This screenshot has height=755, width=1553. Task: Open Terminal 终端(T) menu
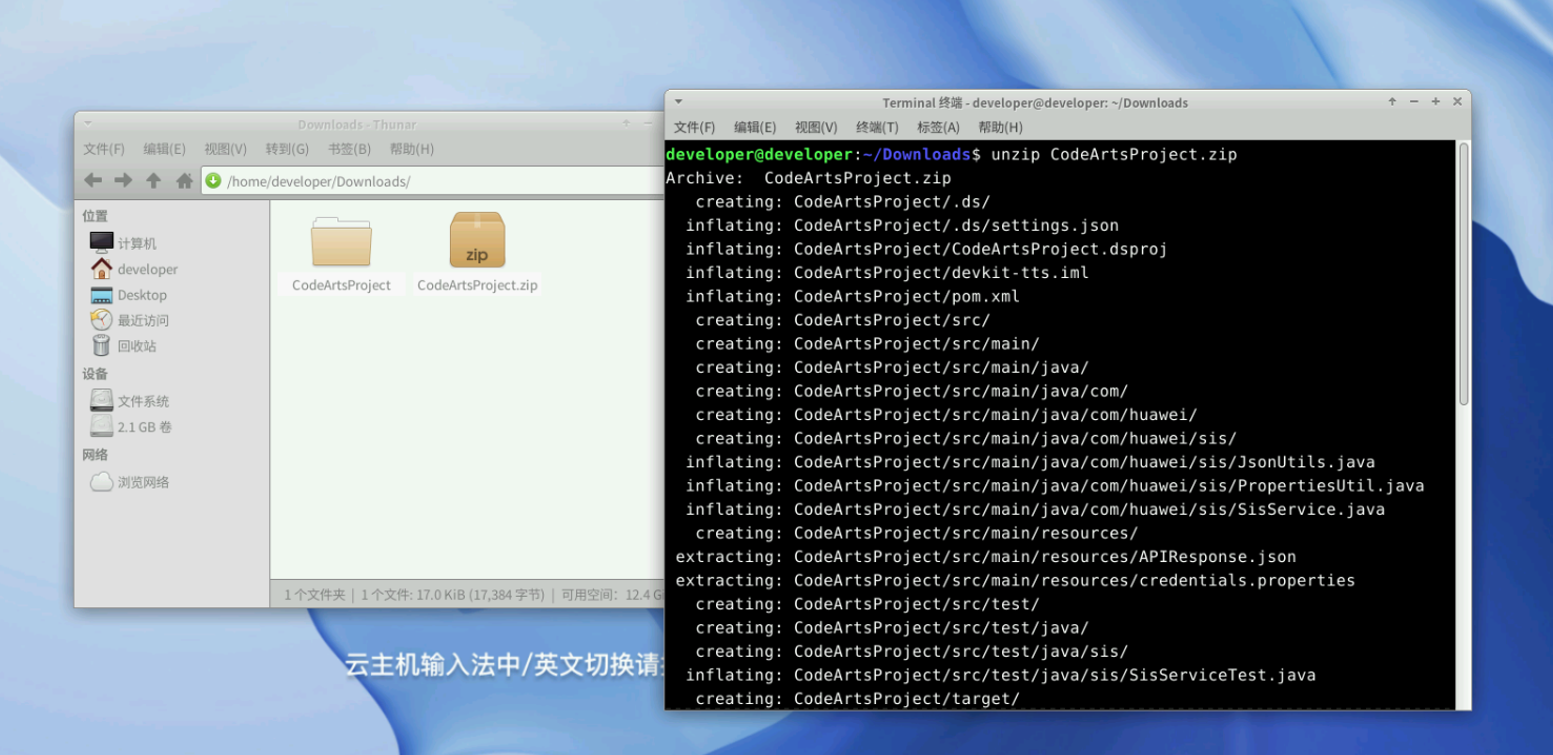click(x=877, y=127)
